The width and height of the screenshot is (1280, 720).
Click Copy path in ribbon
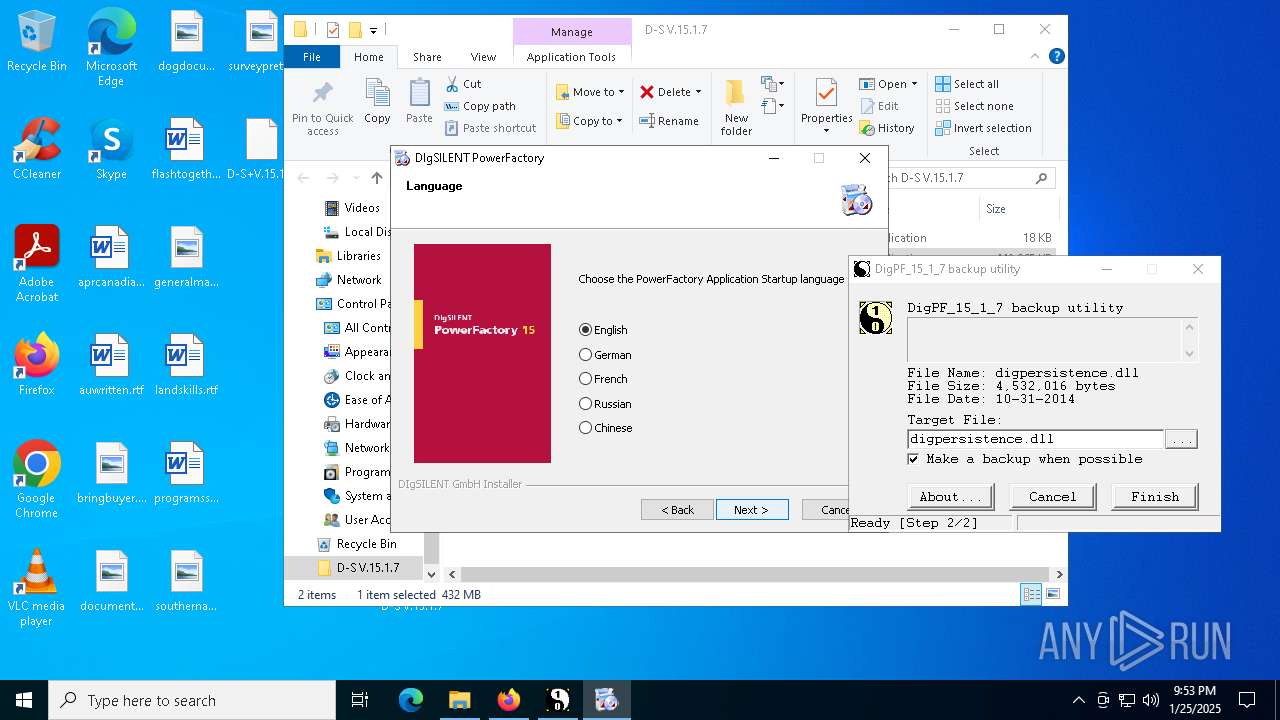(x=480, y=106)
